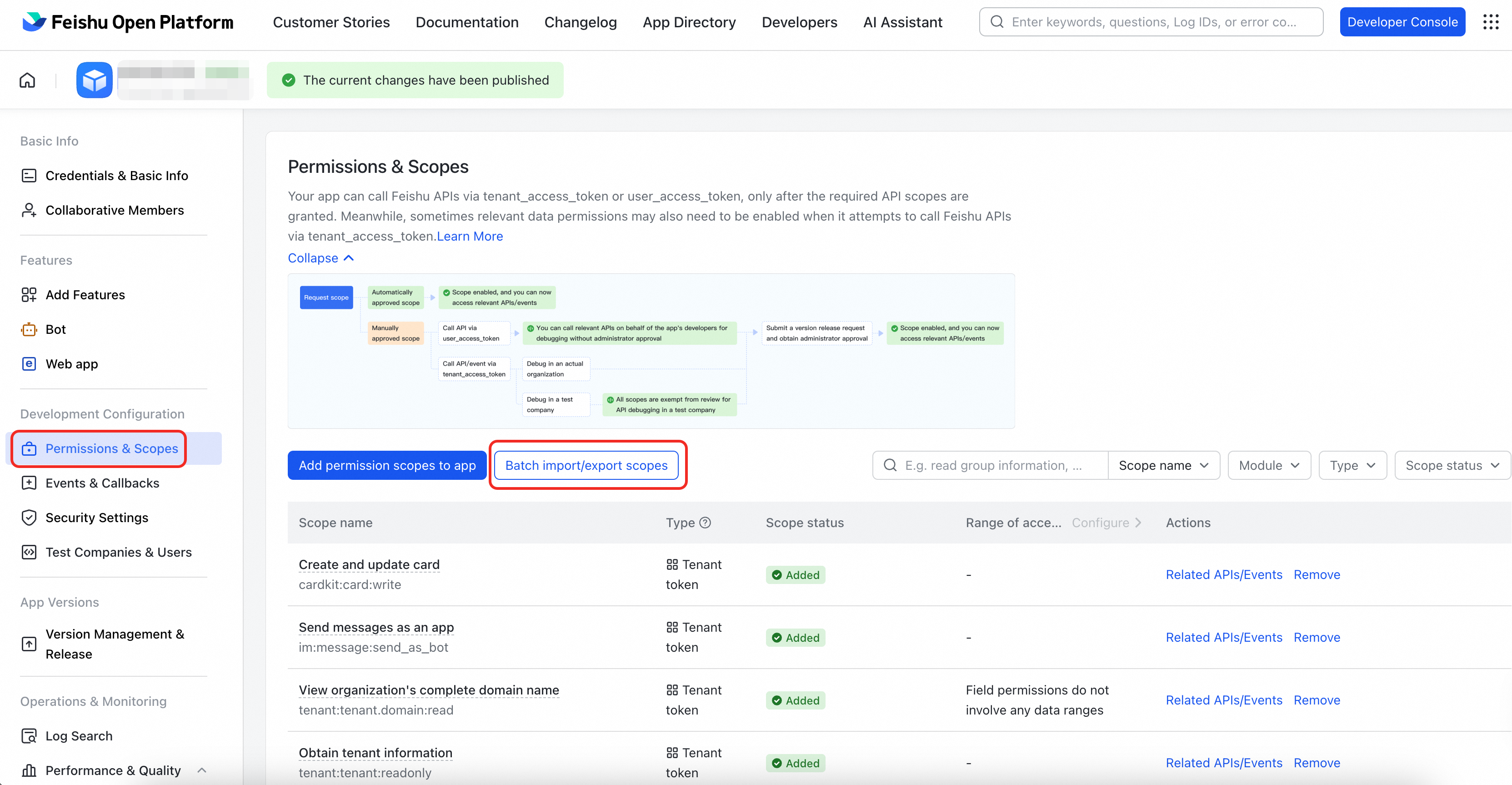Image resolution: width=1512 pixels, height=785 pixels.
Task: Click the Log Search icon in sidebar
Action: point(29,736)
